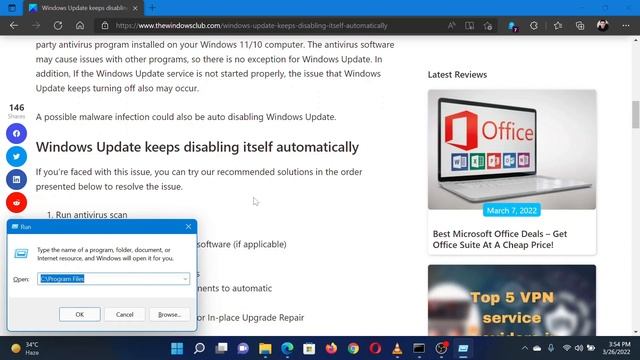Open browser extensions puzzle icon
This screenshot has width=640, height=360.
pos(534,26)
